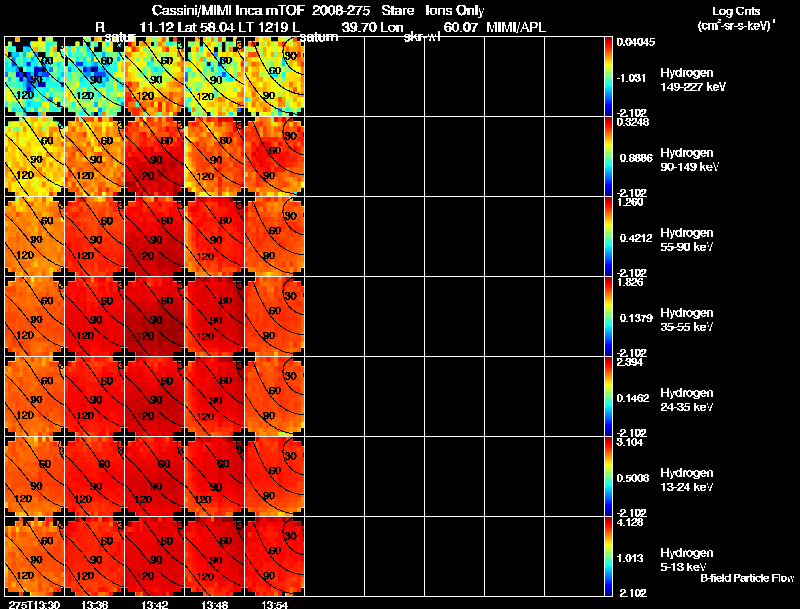This screenshot has width=800, height=609.
Task: Click the '0.4212' colorbar midpoint value
Action: pyautogui.click(x=636, y=238)
